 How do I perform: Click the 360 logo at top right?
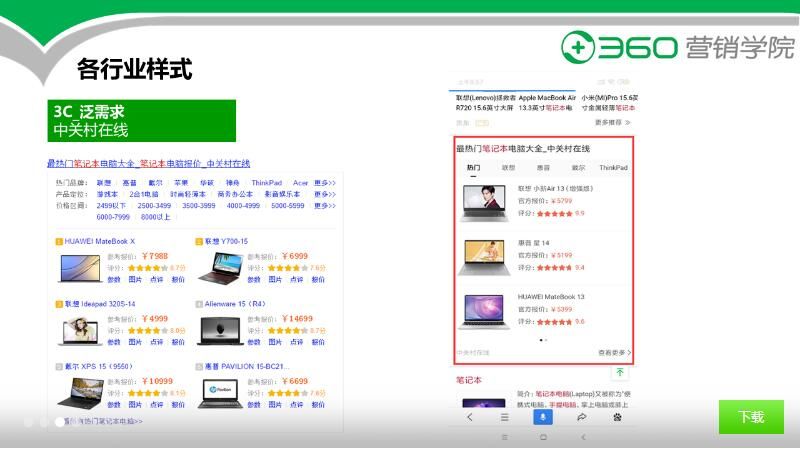618,47
